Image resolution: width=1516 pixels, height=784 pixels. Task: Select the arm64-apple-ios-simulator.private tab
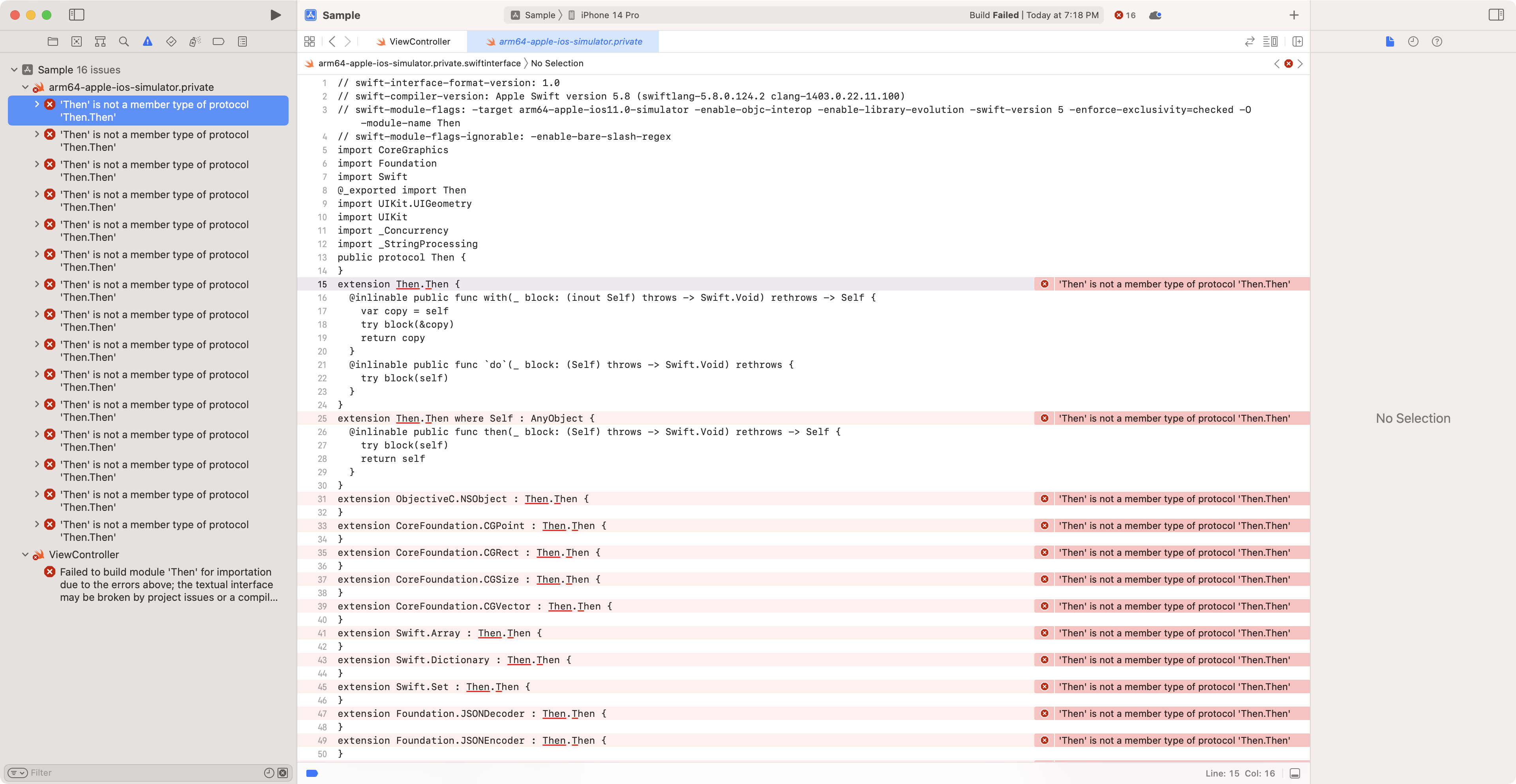click(x=570, y=41)
